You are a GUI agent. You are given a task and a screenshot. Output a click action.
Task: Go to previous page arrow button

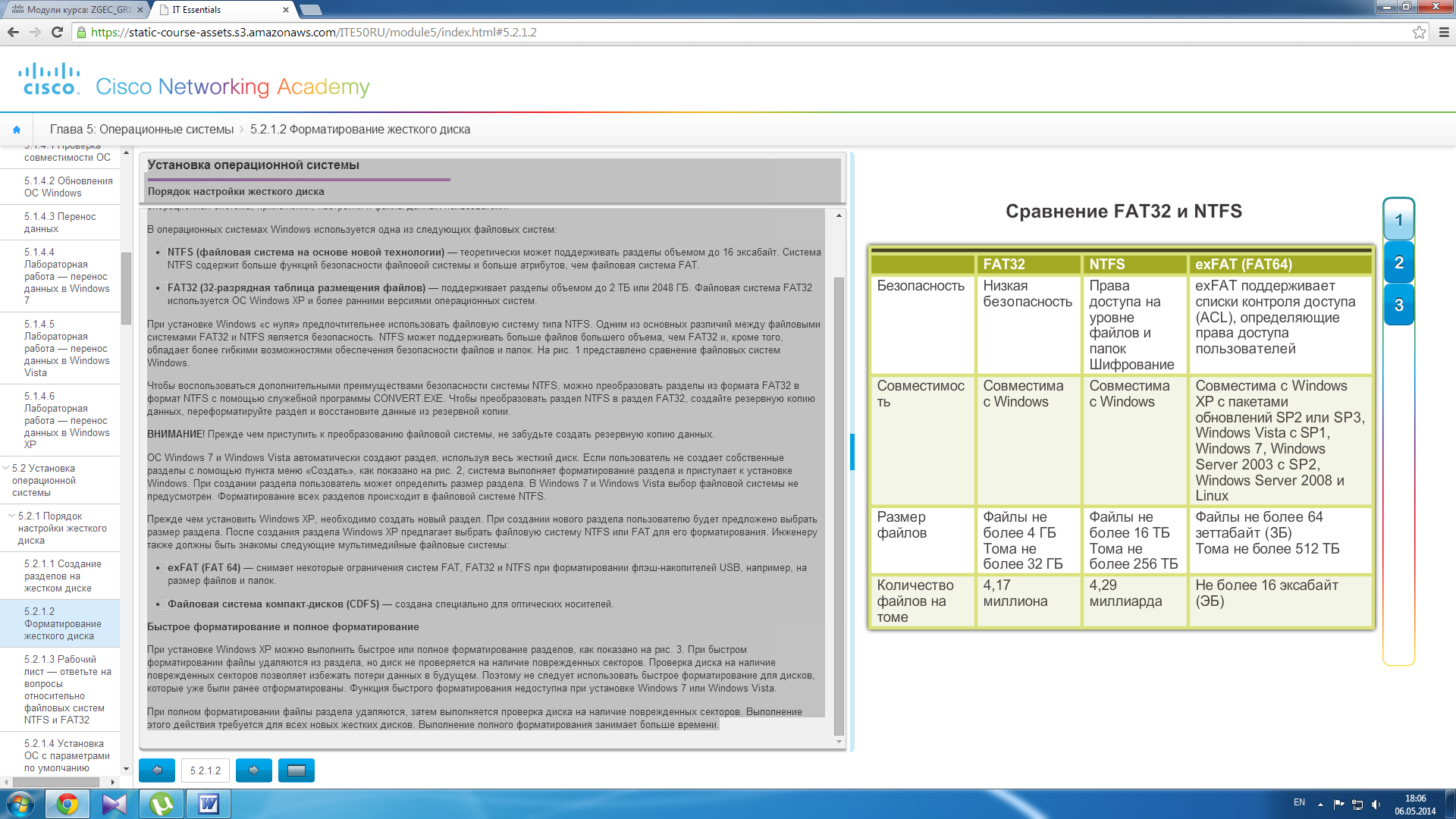pos(157,770)
